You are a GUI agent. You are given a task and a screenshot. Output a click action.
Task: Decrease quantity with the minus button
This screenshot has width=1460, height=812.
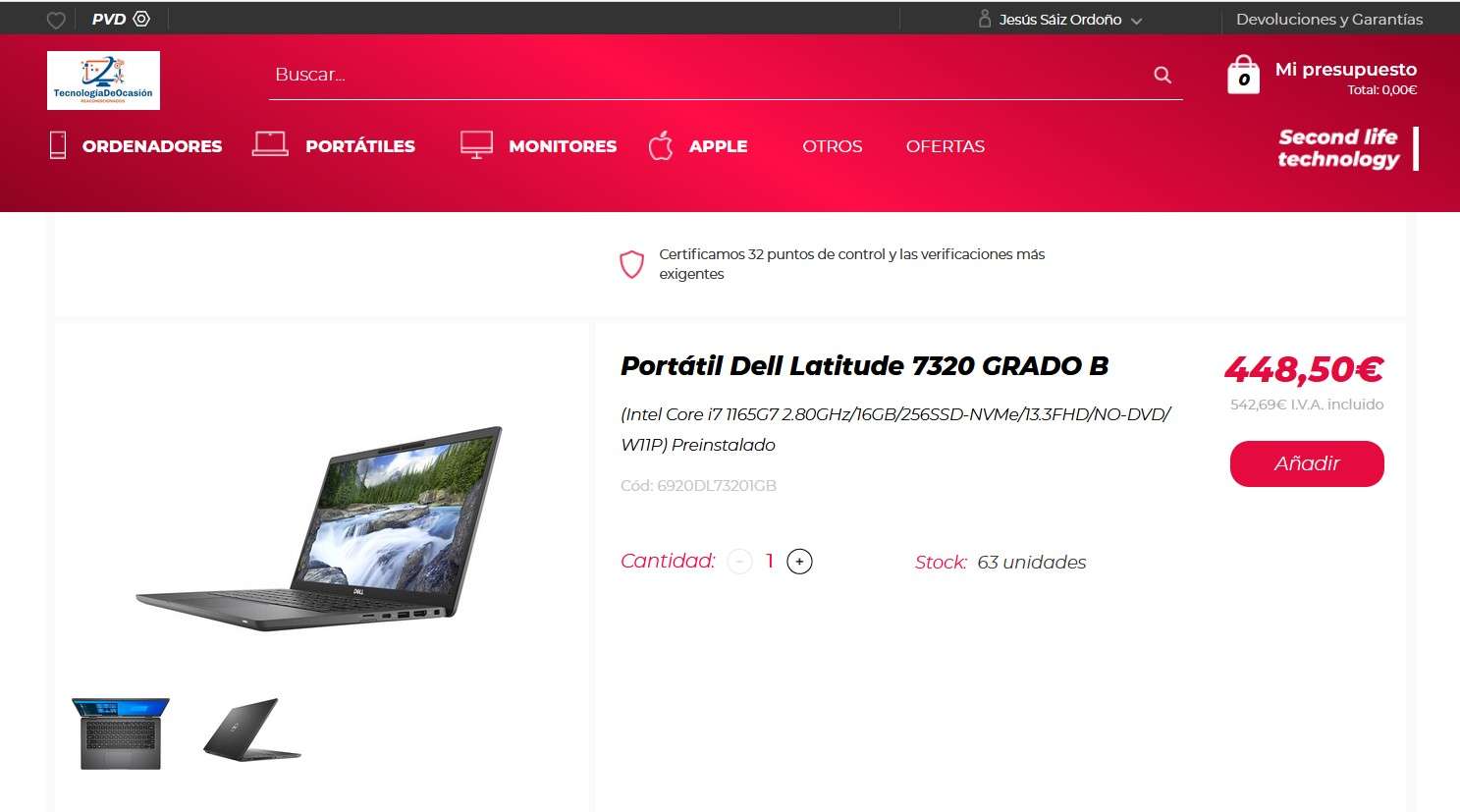click(739, 562)
